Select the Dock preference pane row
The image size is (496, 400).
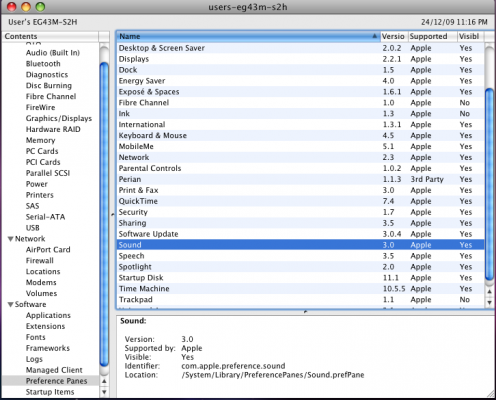point(300,70)
